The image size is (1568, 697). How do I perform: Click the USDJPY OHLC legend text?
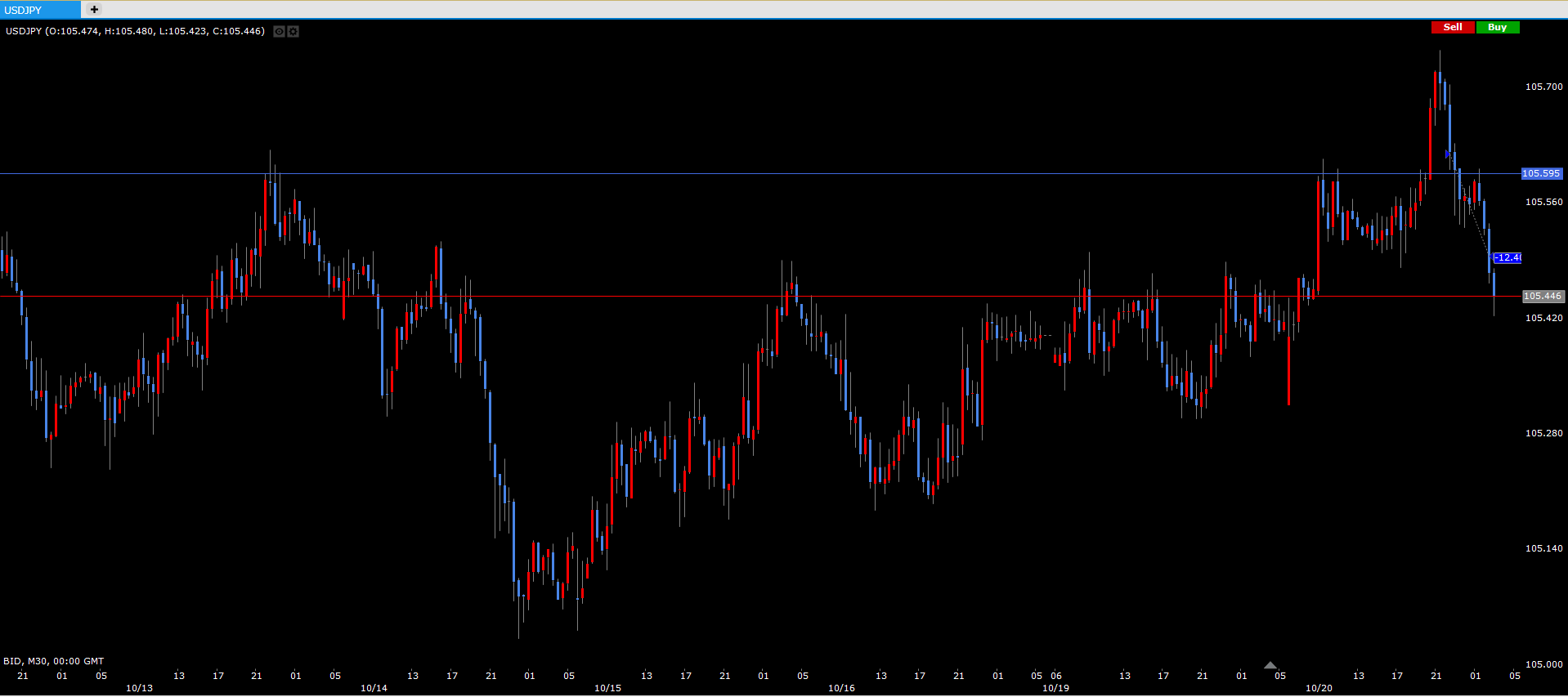tap(135, 31)
